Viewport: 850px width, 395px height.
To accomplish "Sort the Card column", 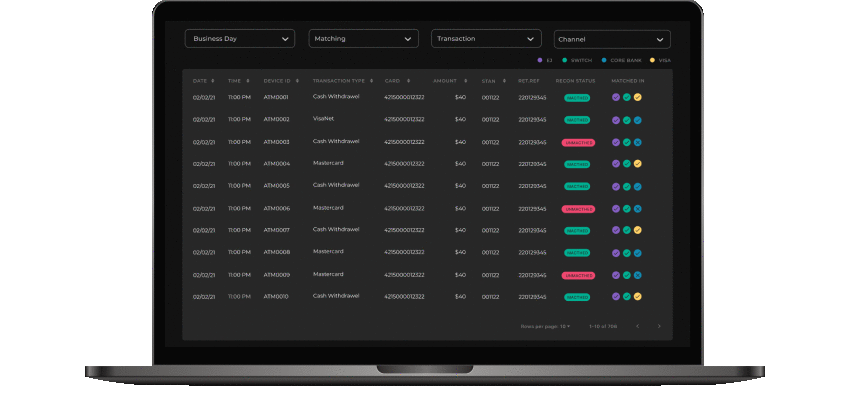I will 408,81.
